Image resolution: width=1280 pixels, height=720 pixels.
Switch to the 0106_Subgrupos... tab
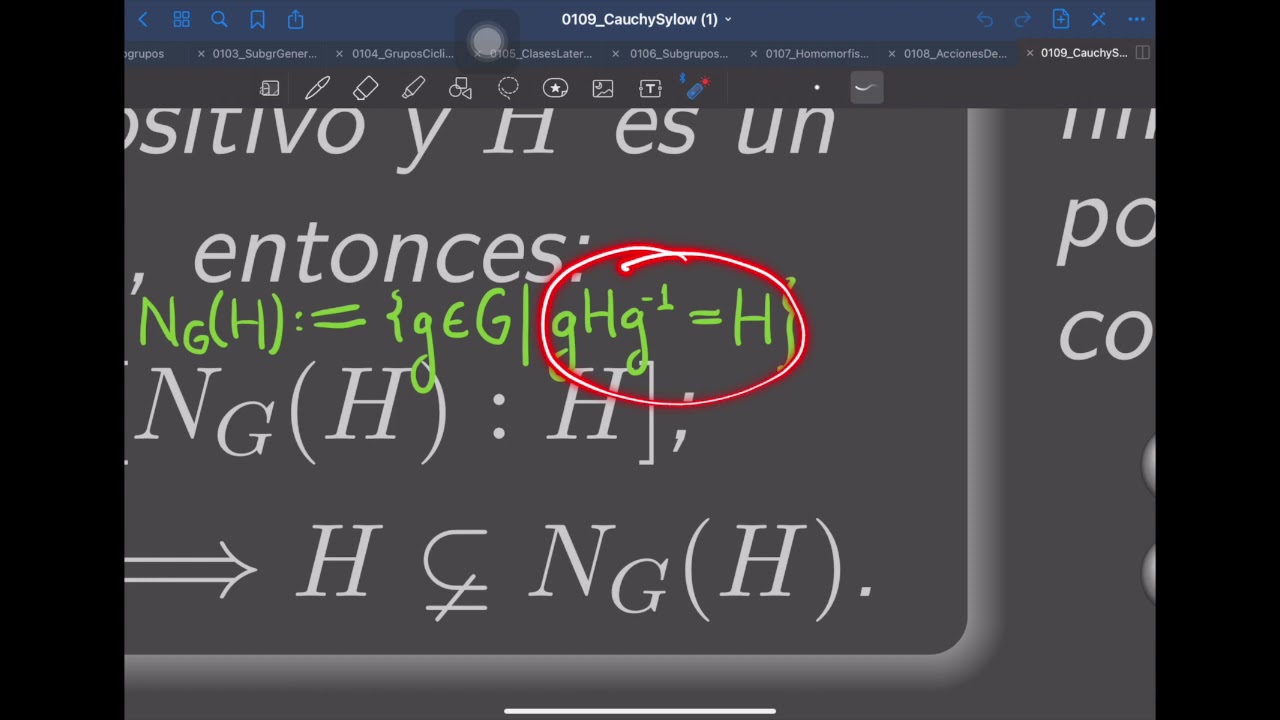pos(679,54)
